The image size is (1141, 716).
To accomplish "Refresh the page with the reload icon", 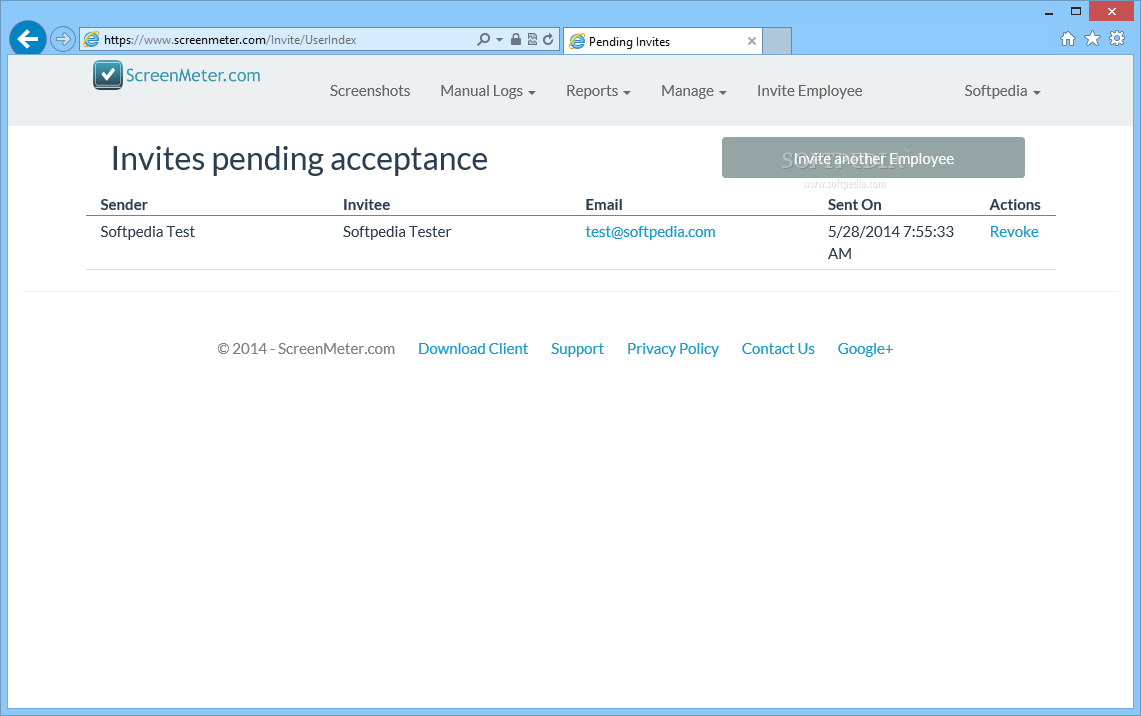I will pyautogui.click(x=548, y=39).
